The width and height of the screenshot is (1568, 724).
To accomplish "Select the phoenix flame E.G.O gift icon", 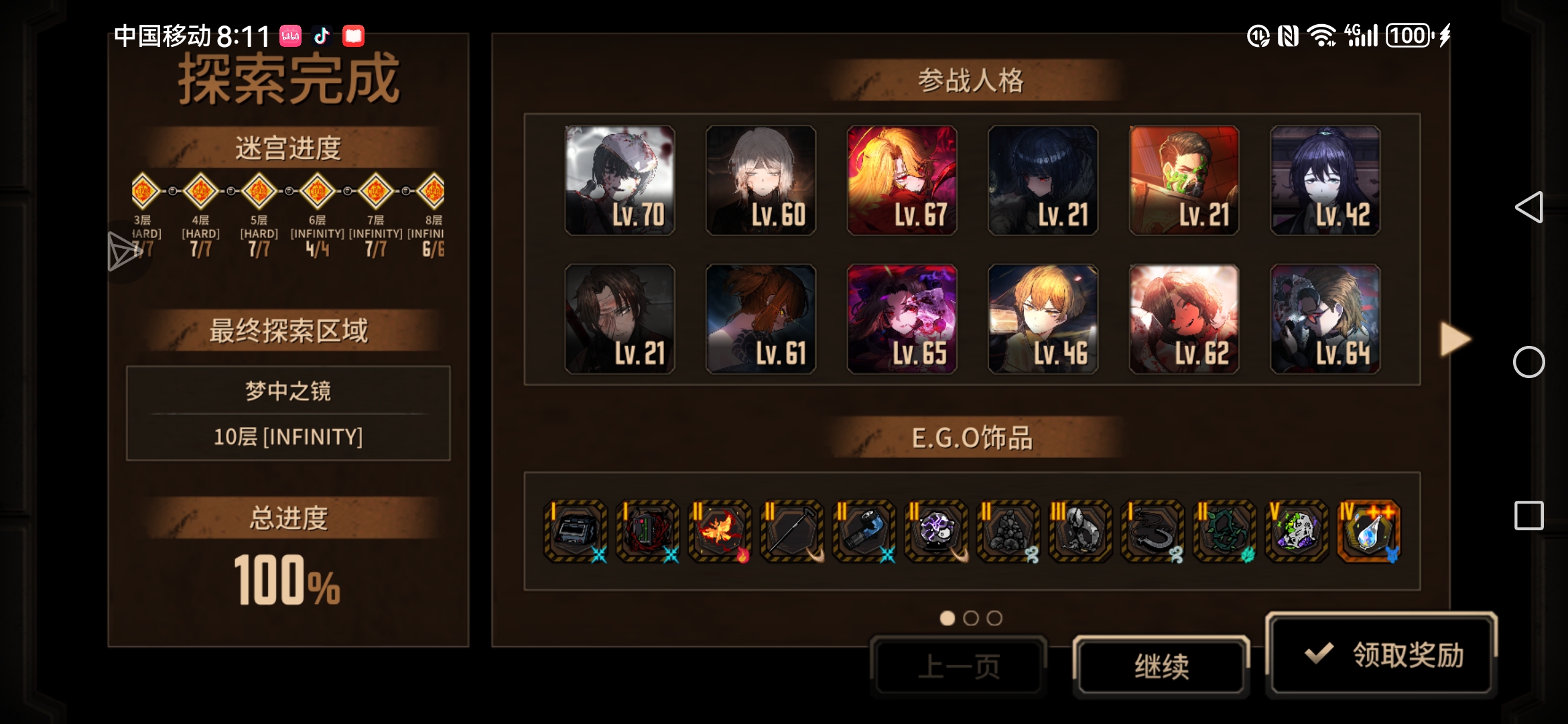I will 720,531.
